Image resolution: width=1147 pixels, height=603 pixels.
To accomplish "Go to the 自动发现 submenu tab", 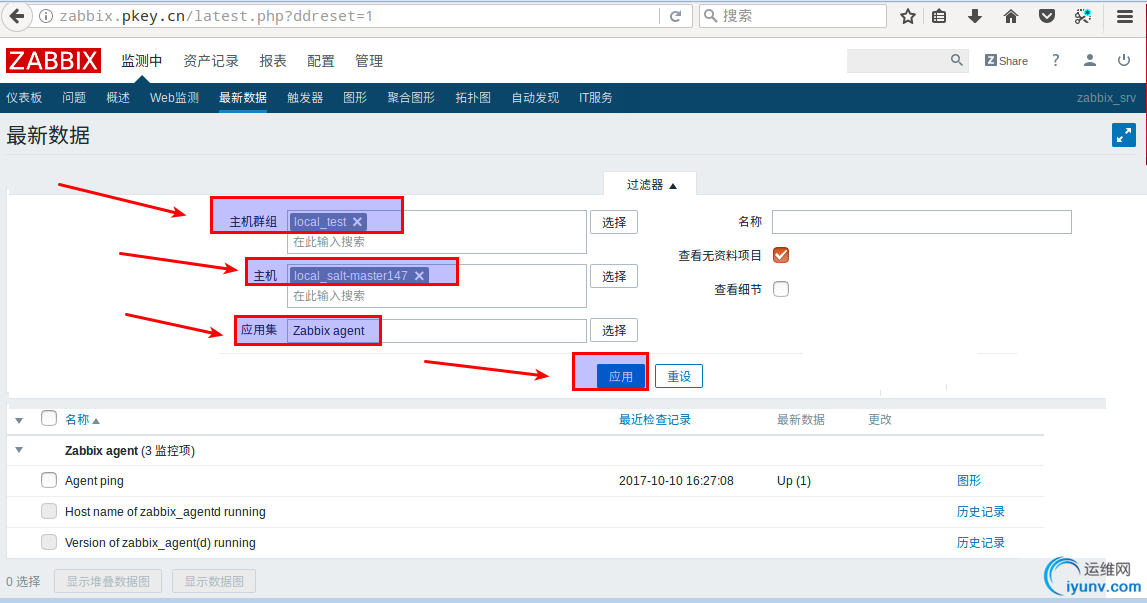I will pyautogui.click(x=535, y=97).
